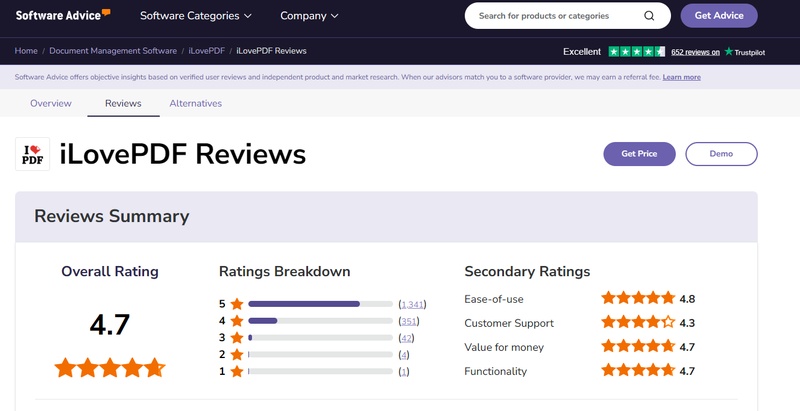The width and height of the screenshot is (800, 411).
Task: Click the Customer Support star rating
Action: point(638,322)
